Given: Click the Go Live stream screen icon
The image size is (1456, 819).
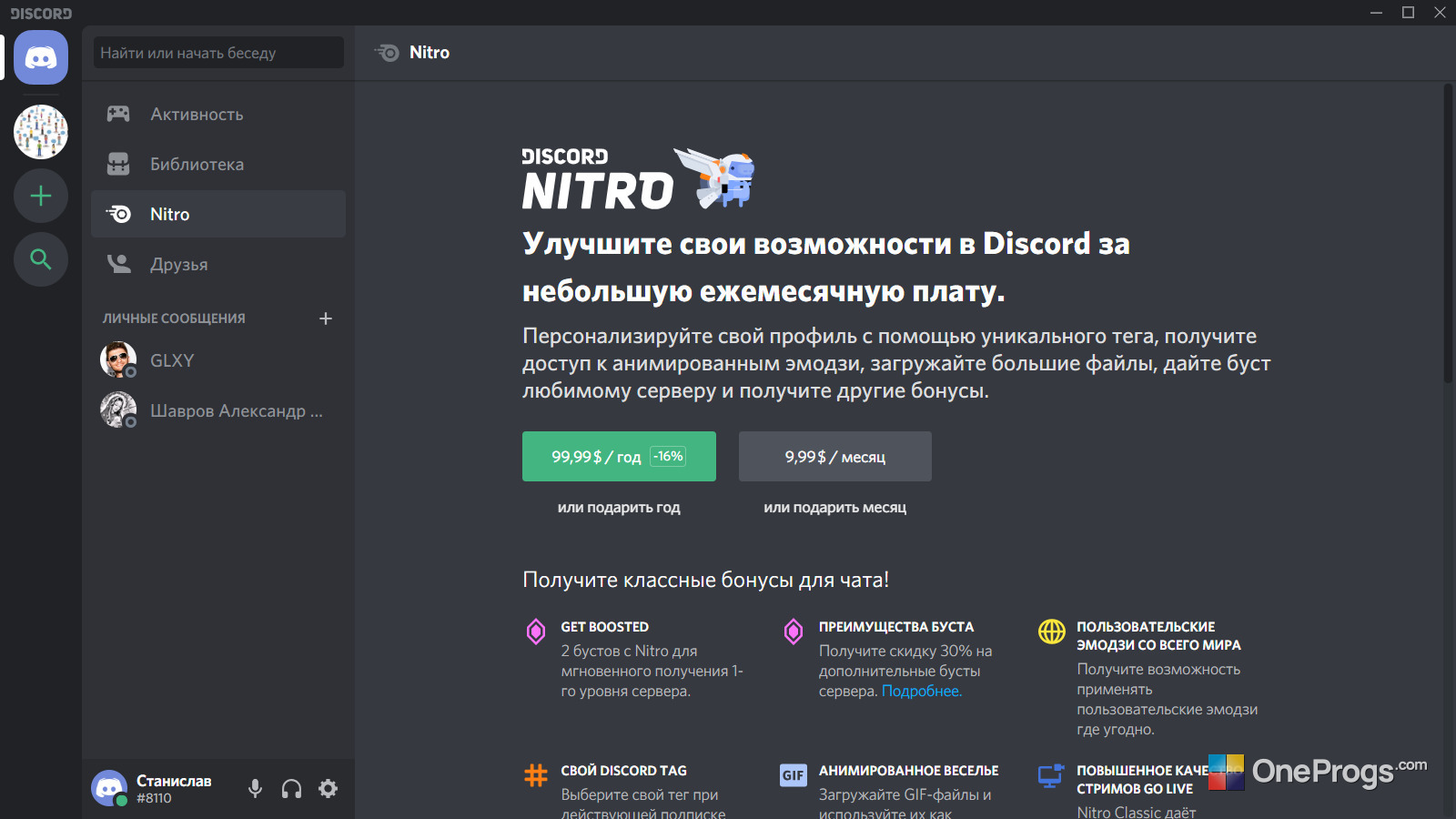Looking at the screenshot, I should [x=1051, y=775].
